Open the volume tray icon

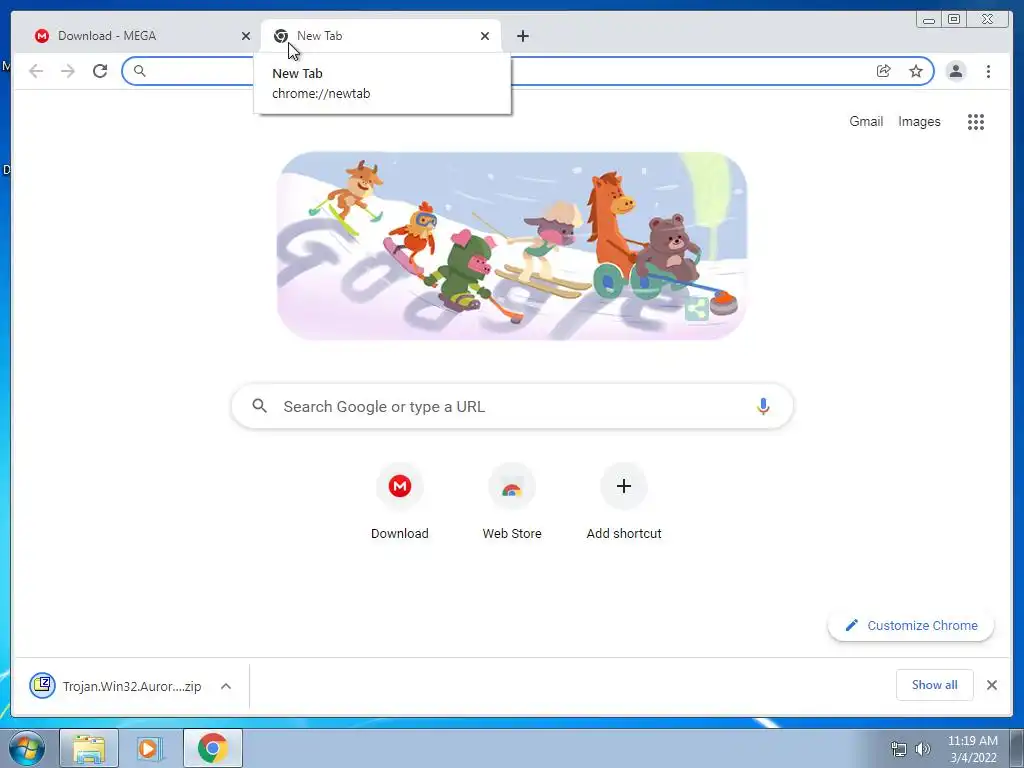coord(922,748)
